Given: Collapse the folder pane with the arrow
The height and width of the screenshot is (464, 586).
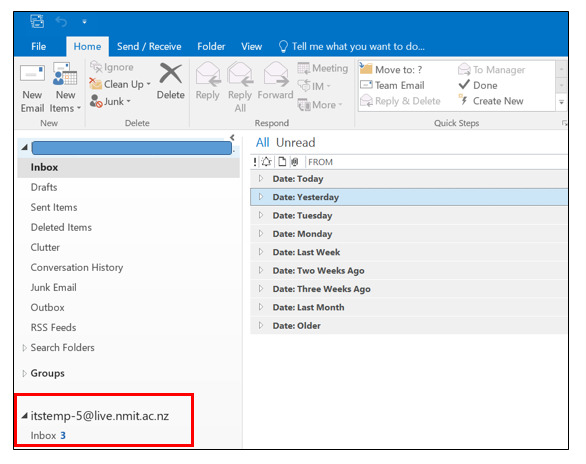Looking at the screenshot, I should coord(232,137).
